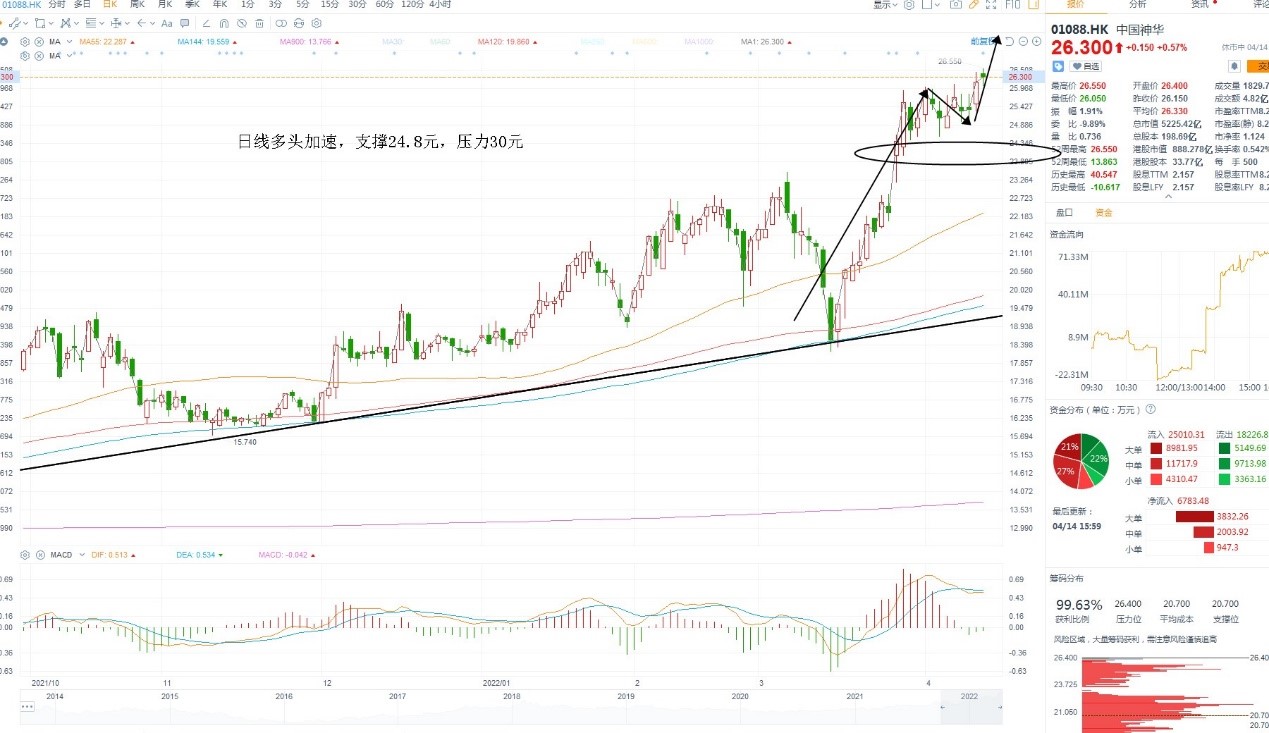Switch to the 盘口 order book tab
Viewport: 1269px width, 733px height.
pos(1064,212)
